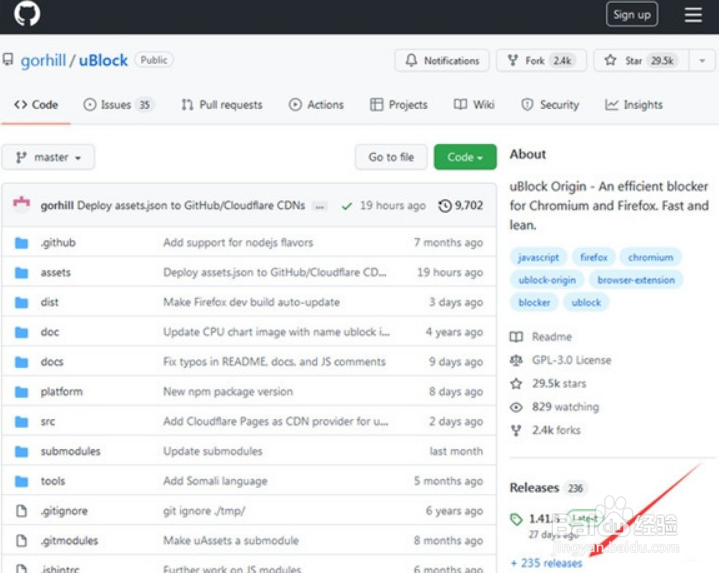Open the Insights tab

pyautogui.click(x=634, y=105)
